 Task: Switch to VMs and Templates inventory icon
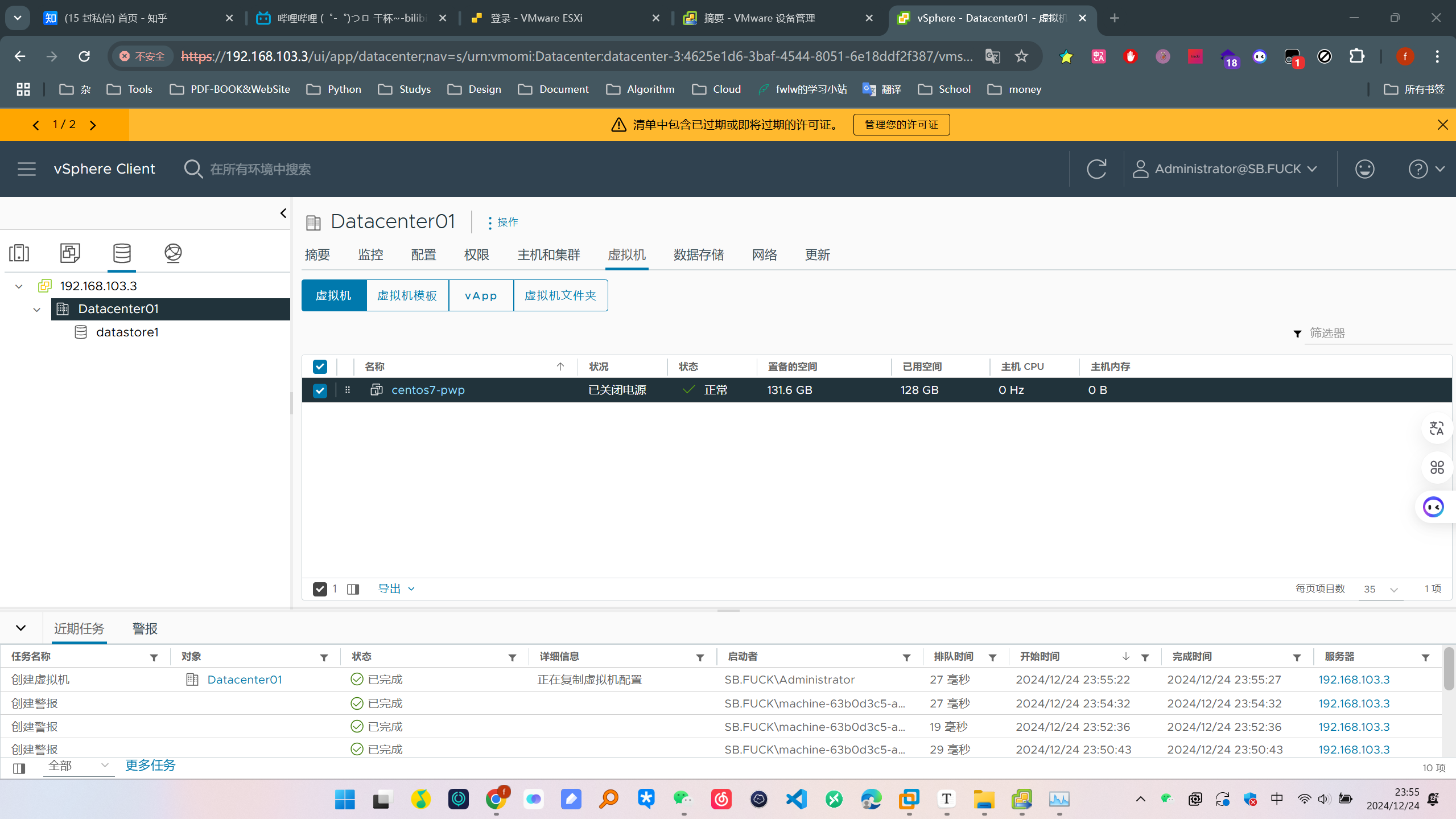pos(70,253)
